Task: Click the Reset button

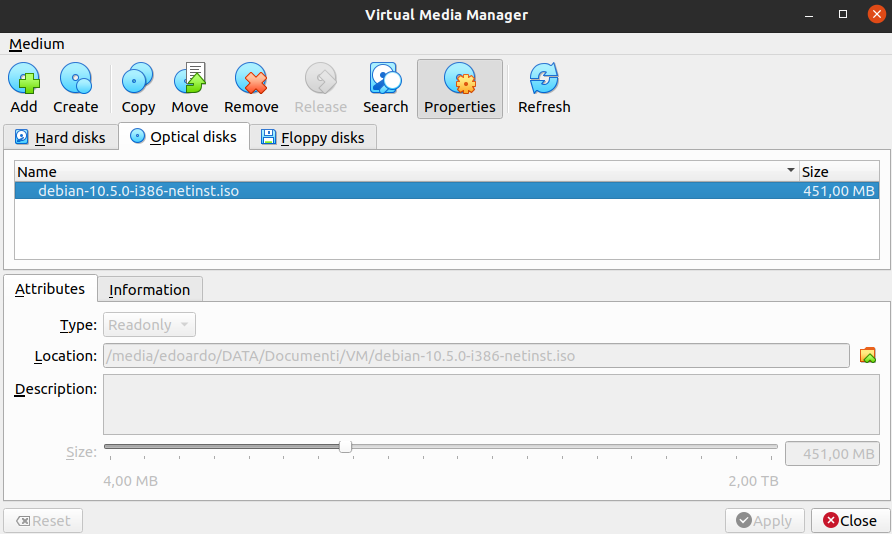Action: [43, 521]
